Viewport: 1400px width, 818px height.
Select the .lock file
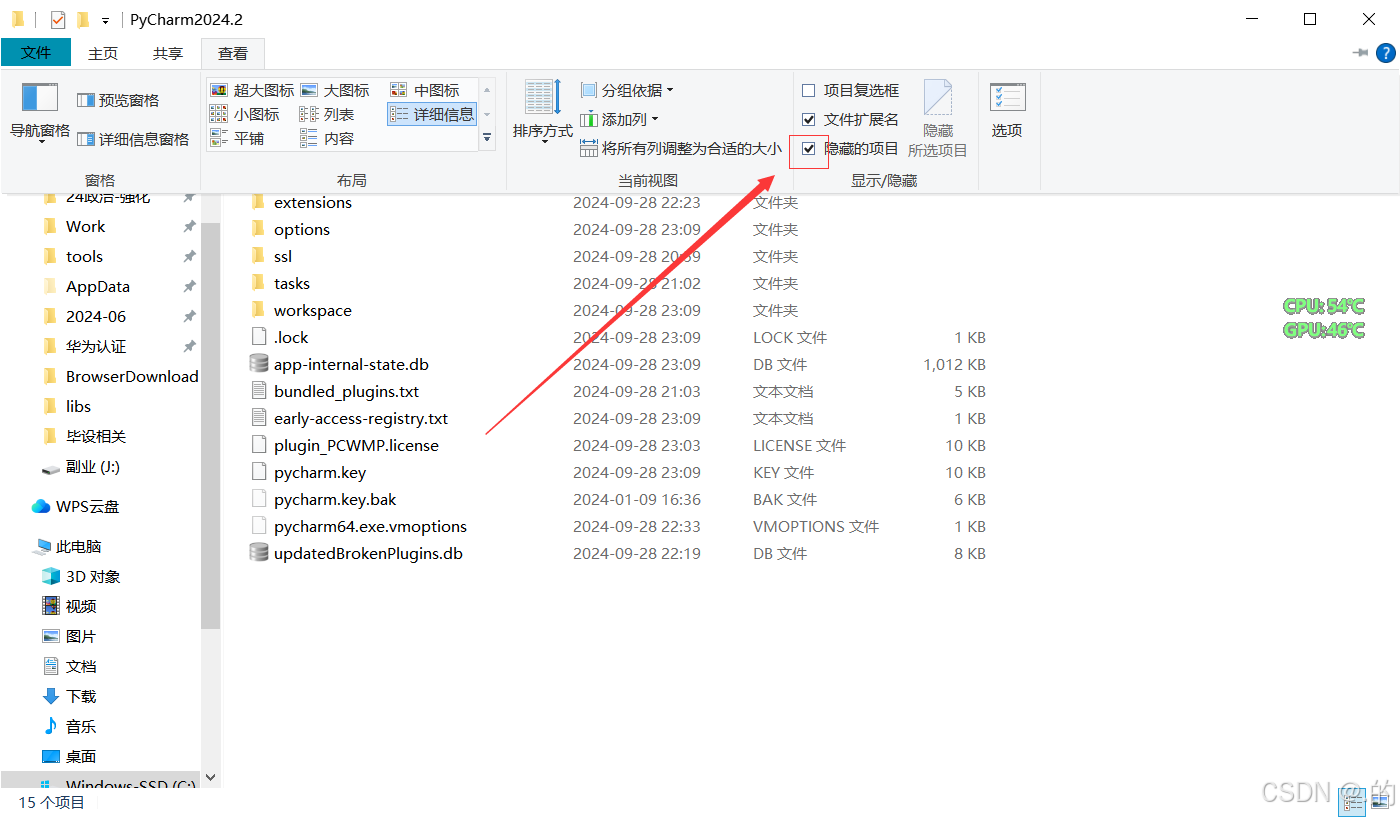(x=291, y=337)
